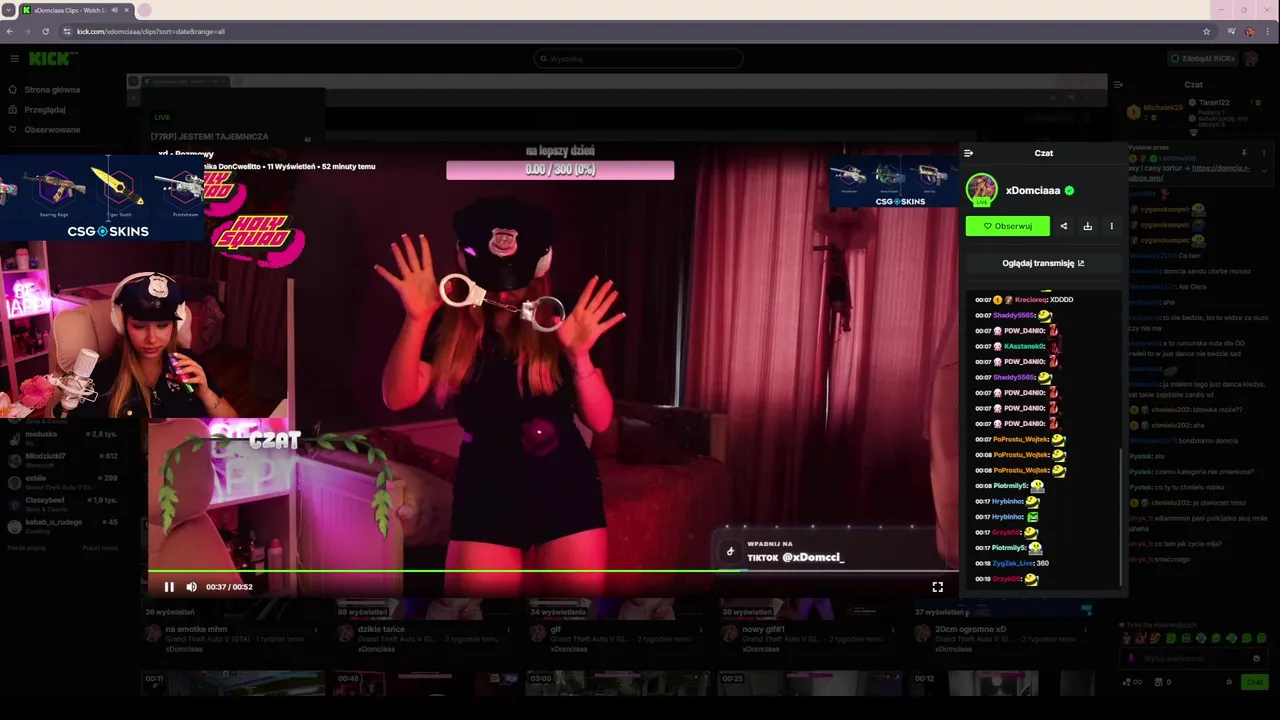The height and width of the screenshot is (720, 1280).
Task: Click the user avatar in Kick header
Action: 1253,59
